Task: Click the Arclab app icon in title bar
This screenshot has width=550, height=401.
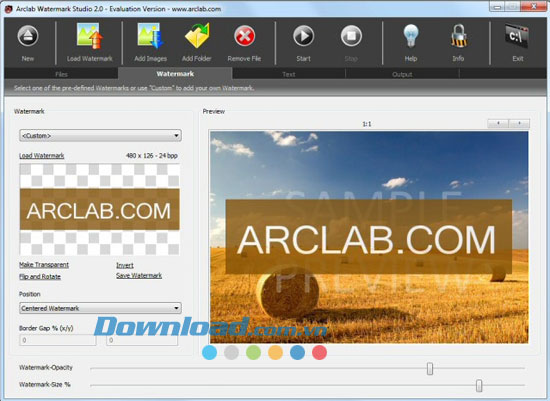Action: coord(8,9)
